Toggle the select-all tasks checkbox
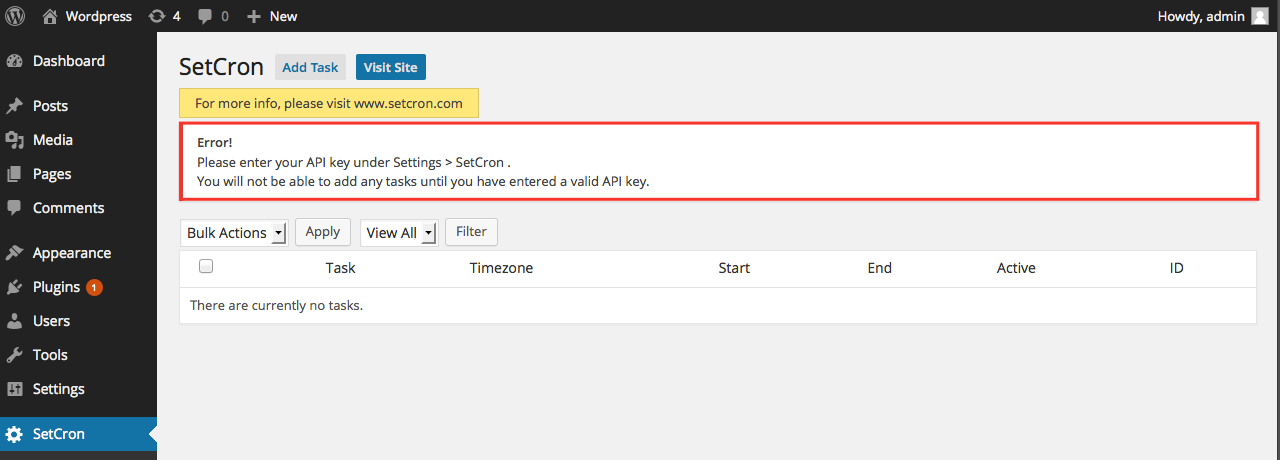Image resolution: width=1280 pixels, height=460 pixels. pyautogui.click(x=206, y=266)
